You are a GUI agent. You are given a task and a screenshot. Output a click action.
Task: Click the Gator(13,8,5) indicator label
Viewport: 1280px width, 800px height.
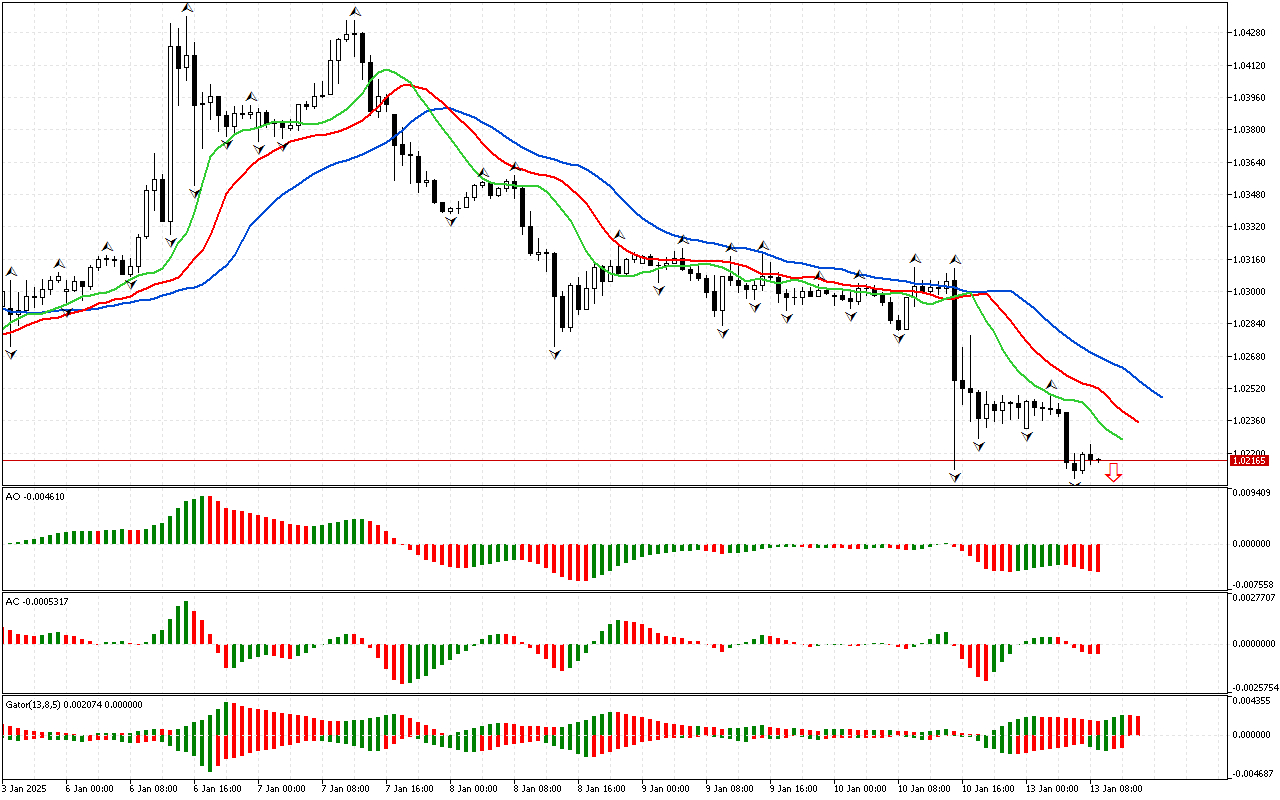point(73,704)
